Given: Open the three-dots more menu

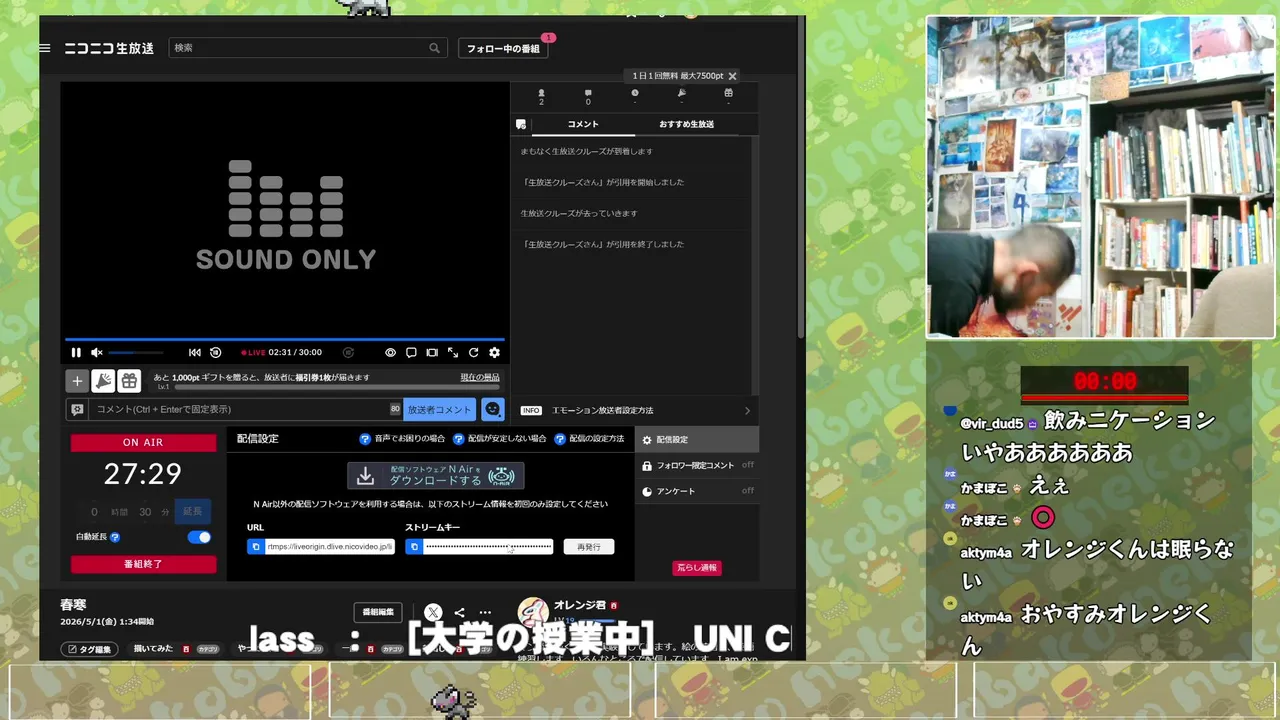Looking at the screenshot, I should 485,613.
